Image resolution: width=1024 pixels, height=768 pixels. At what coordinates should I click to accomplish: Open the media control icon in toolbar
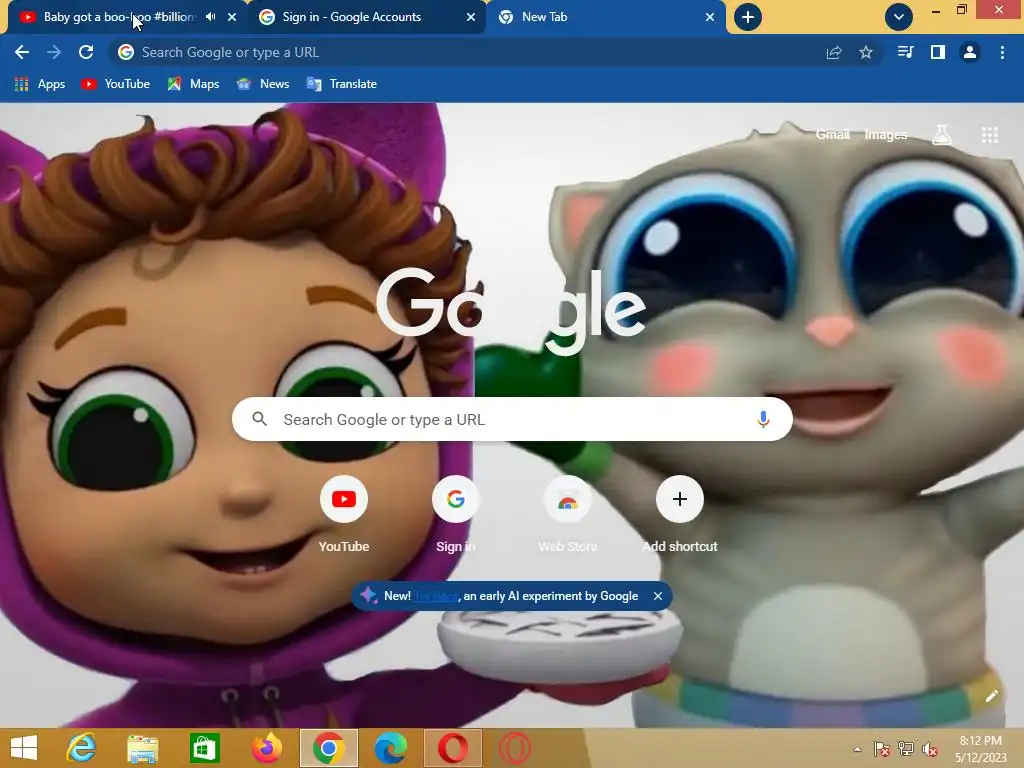pos(905,52)
